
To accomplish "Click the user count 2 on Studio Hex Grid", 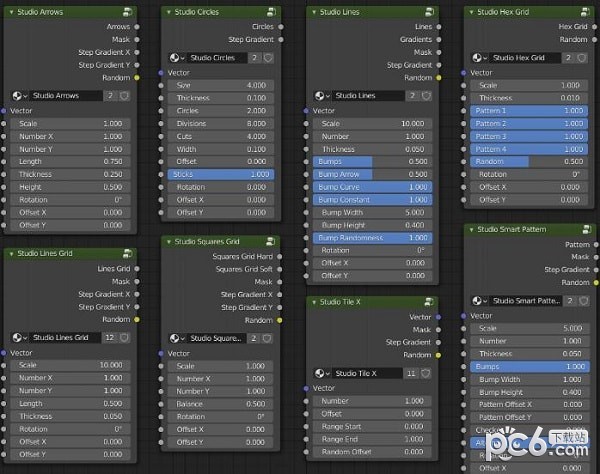I will click(x=568, y=58).
